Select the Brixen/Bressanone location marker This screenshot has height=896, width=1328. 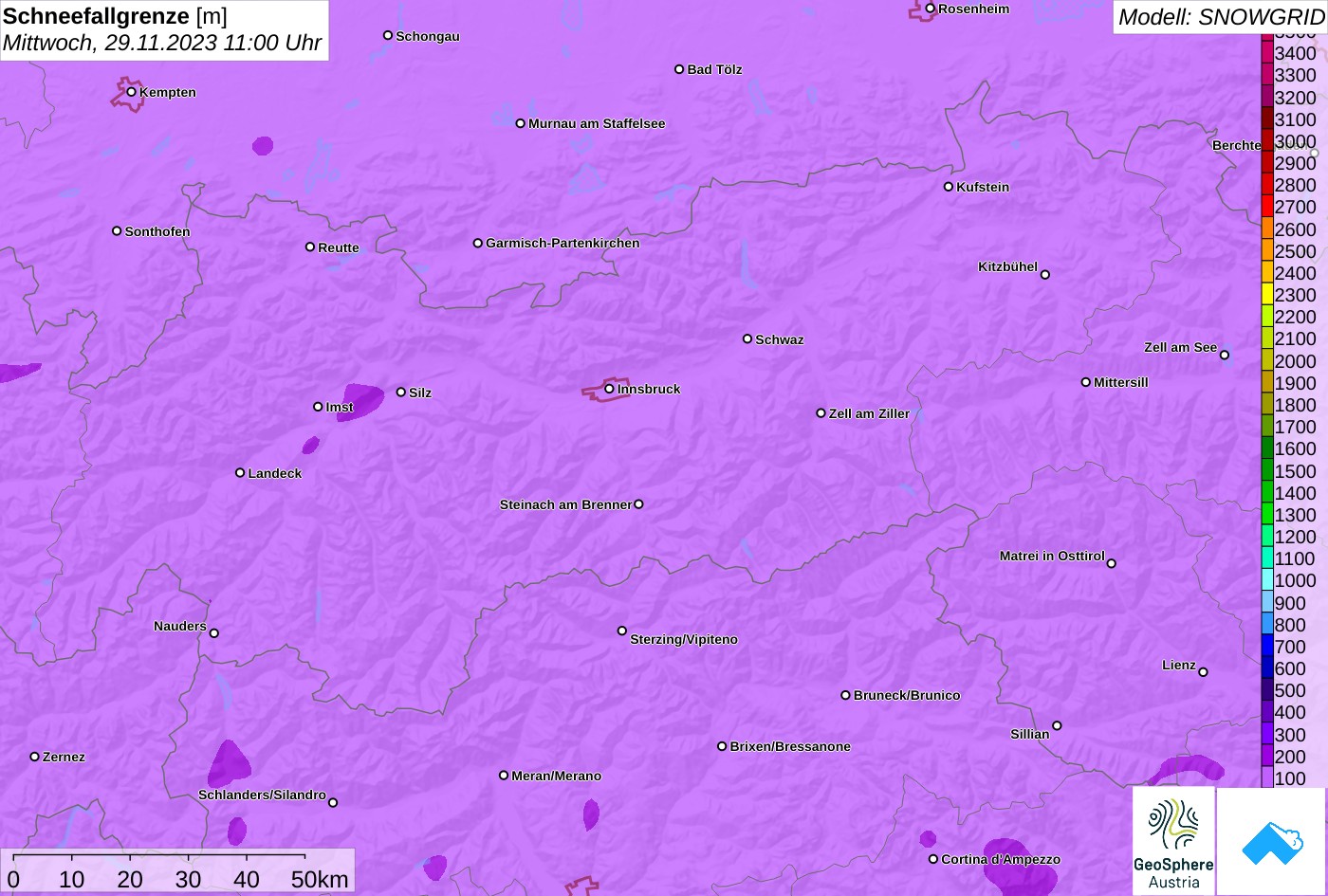[x=722, y=746]
